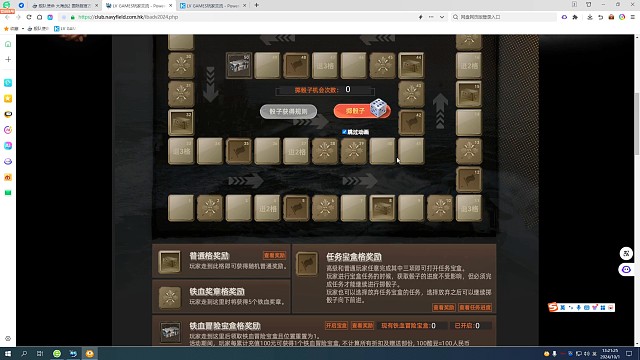Close the third LY GAMES tab
Screen dimensions: 640x360
click(244, 6)
